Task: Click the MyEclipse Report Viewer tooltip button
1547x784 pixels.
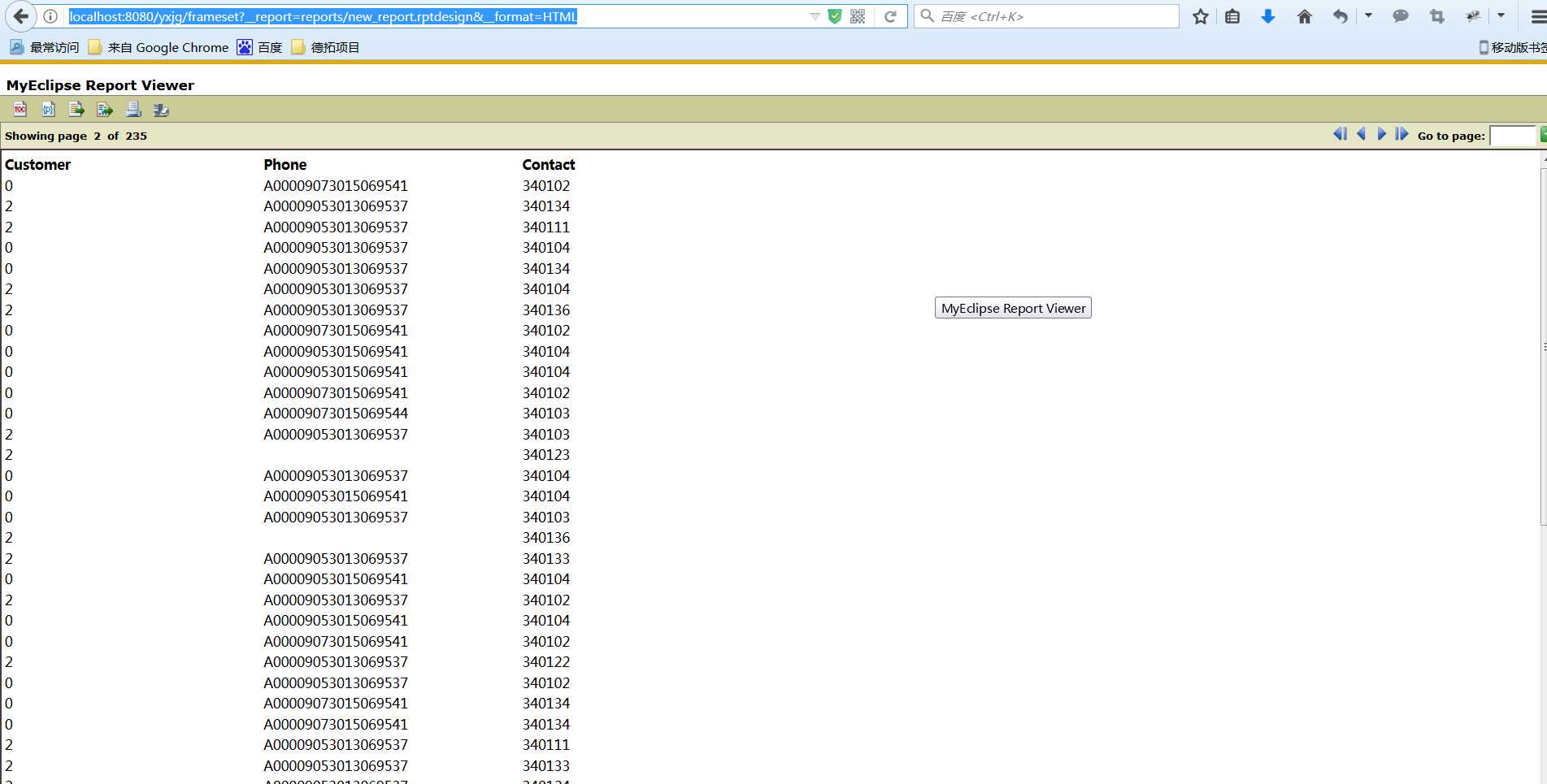Action: 1013,308
